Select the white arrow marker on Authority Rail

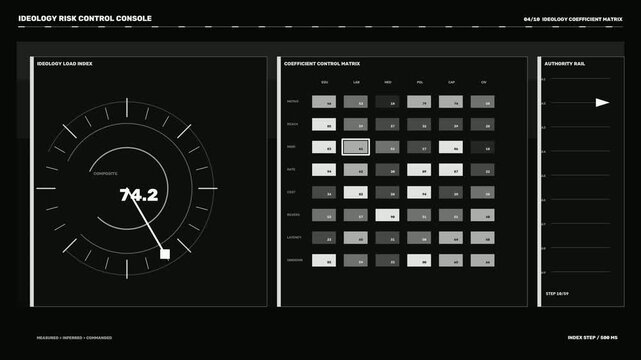coord(602,103)
